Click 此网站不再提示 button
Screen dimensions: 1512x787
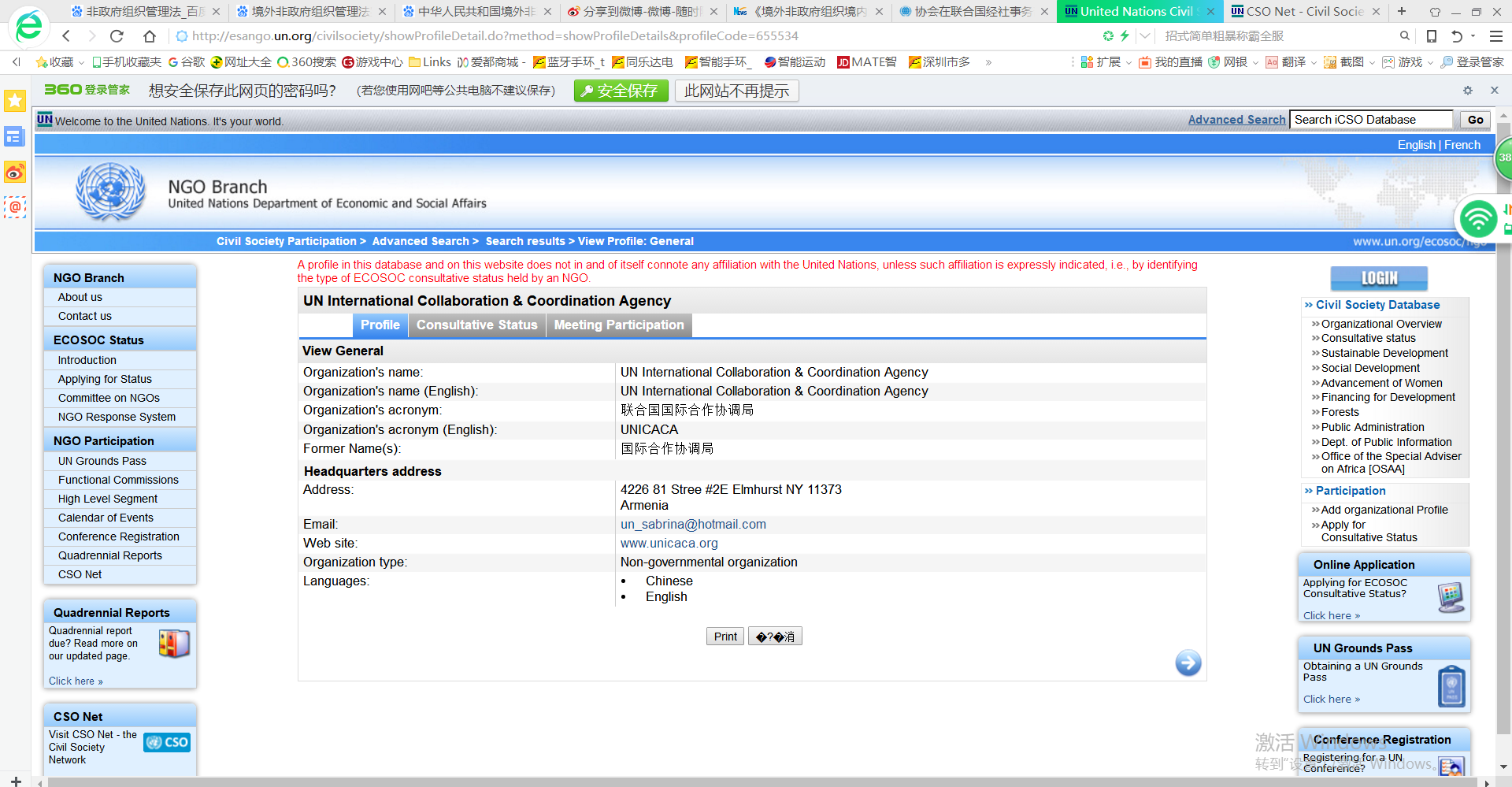[736, 91]
